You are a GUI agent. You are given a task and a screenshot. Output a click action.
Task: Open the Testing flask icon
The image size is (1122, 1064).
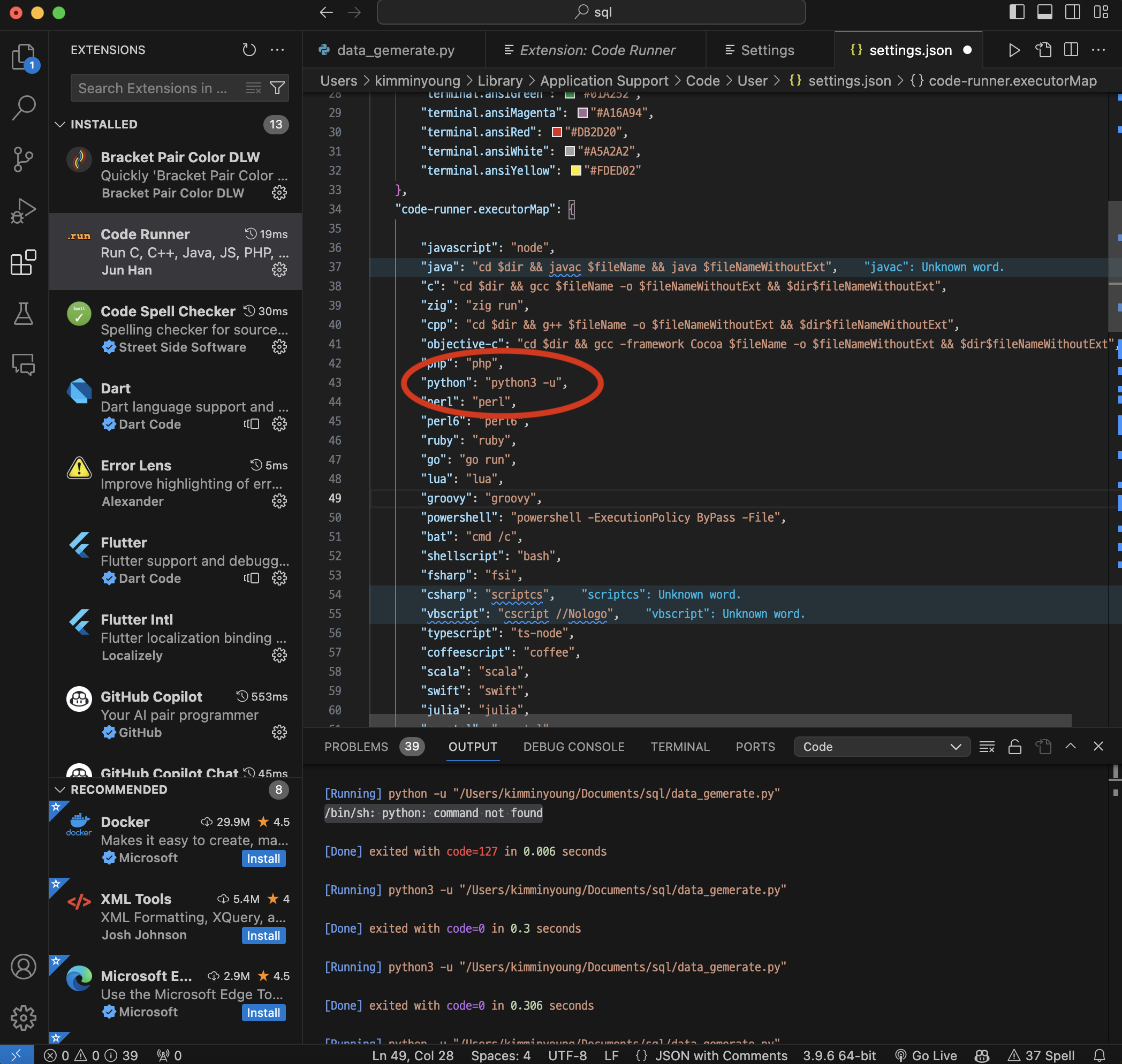23,313
